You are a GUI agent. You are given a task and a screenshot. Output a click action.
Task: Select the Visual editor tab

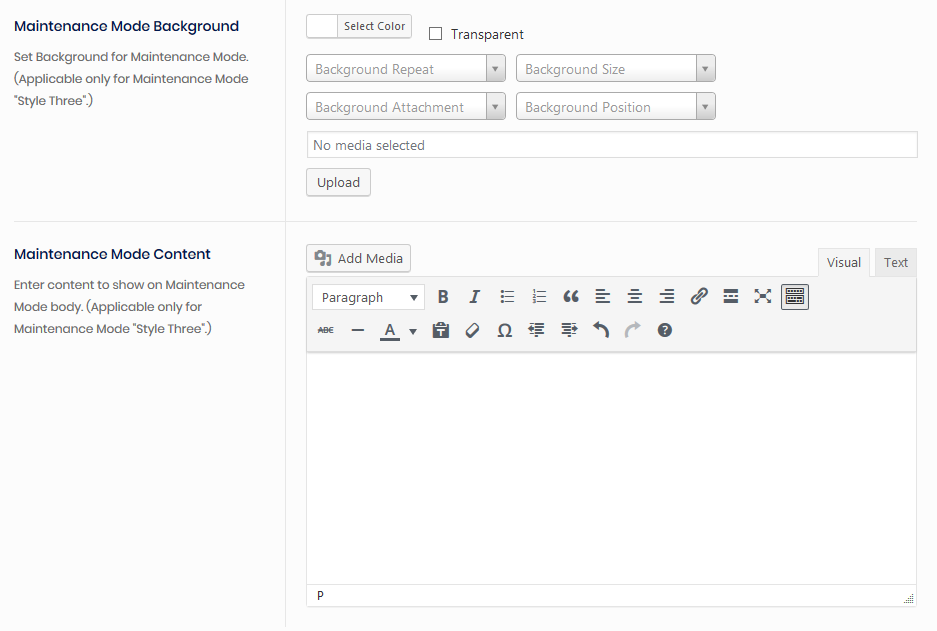(843, 262)
